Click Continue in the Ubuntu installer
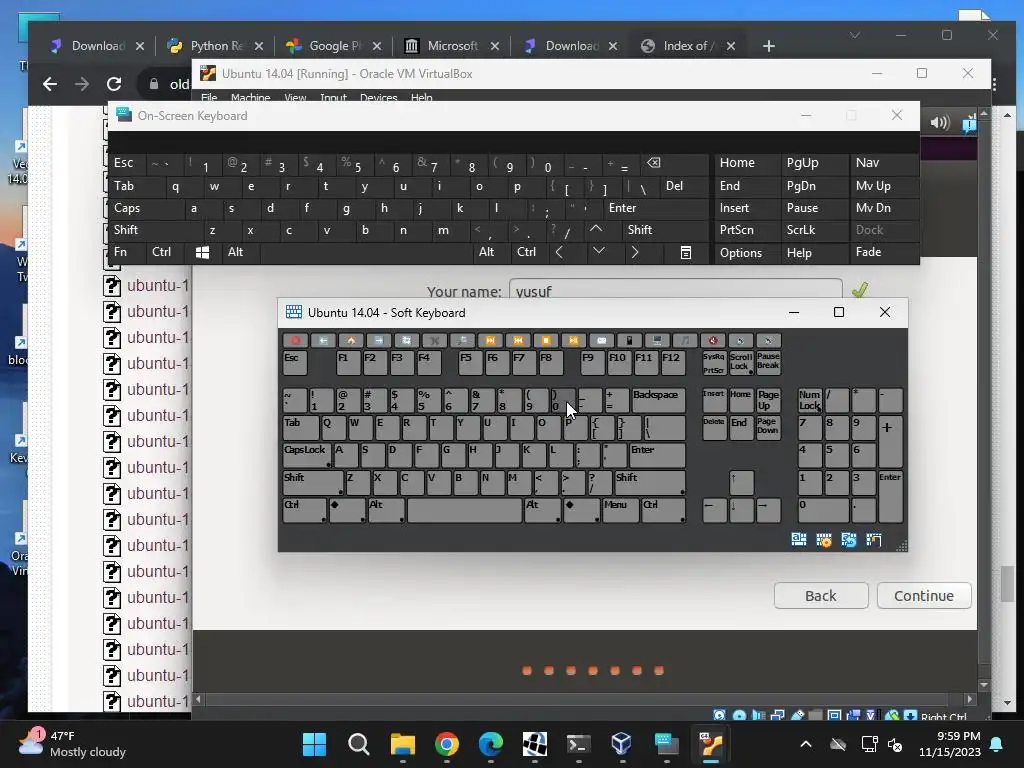The height and width of the screenshot is (768, 1024). (924, 596)
